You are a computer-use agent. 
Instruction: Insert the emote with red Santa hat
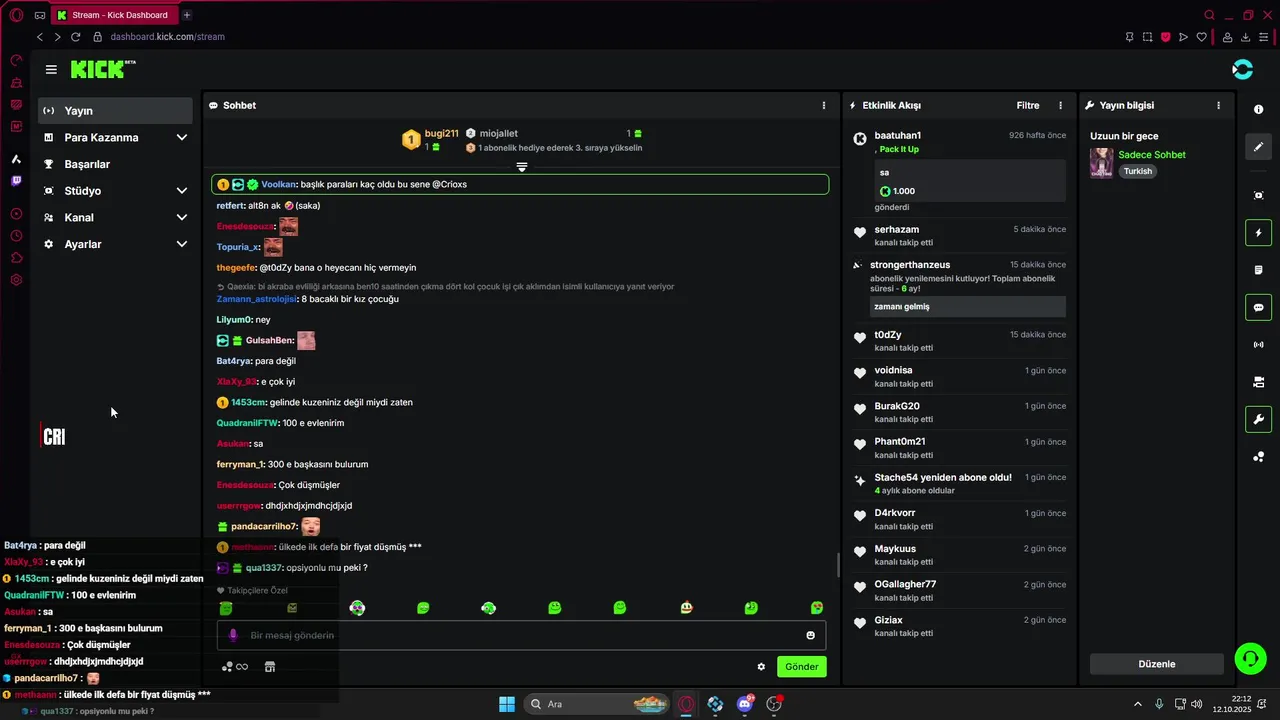pyautogui.click(x=686, y=608)
